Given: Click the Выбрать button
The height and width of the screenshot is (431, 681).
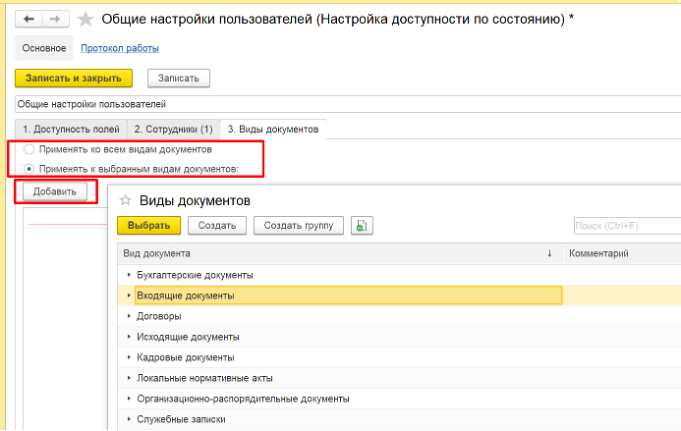Looking at the screenshot, I should tap(149, 225).
